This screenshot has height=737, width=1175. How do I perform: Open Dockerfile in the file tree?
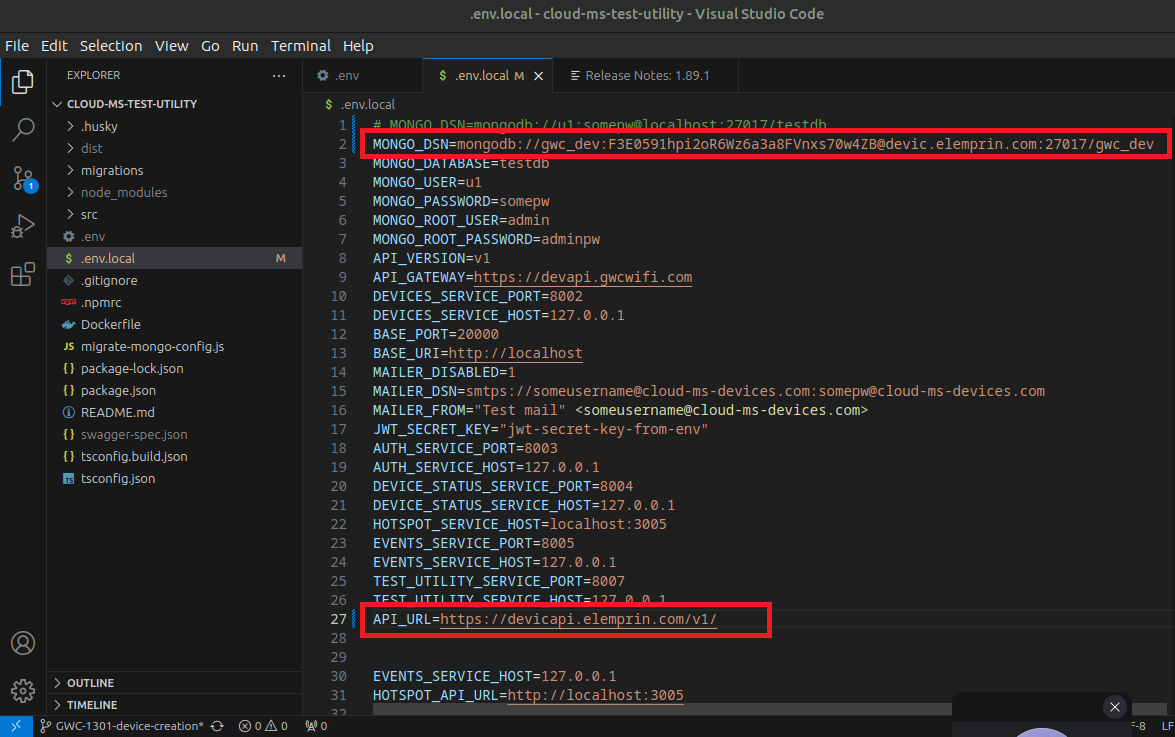coord(110,324)
